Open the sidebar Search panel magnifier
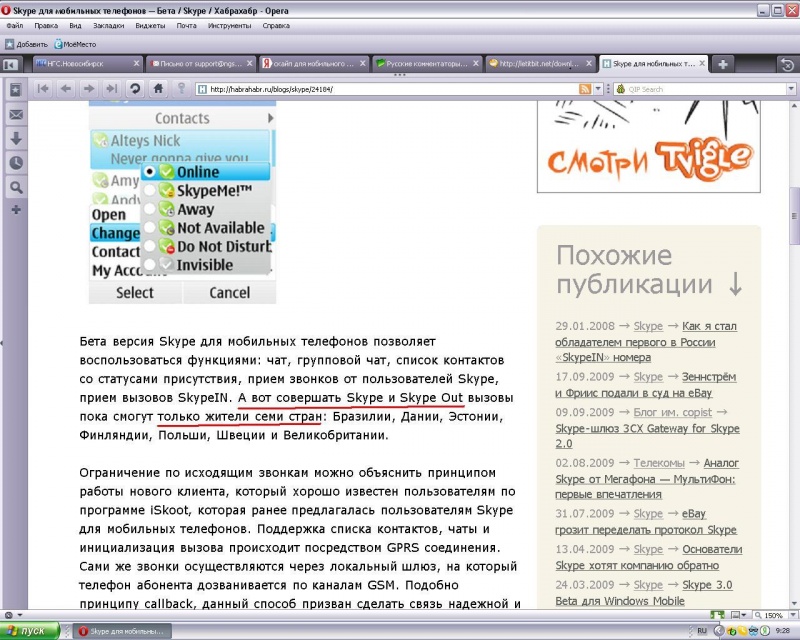This screenshot has width=800, height=640. (16, 187)
